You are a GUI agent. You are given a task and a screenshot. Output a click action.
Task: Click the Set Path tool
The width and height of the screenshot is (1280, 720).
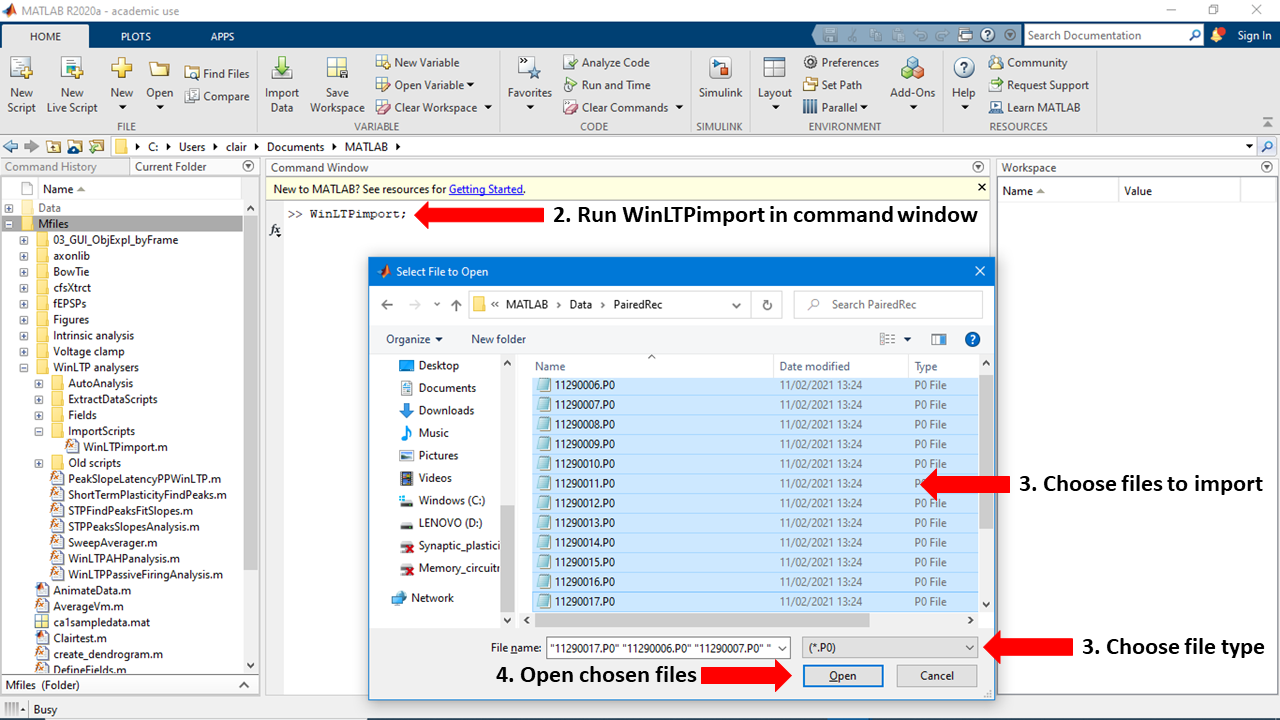point(832,85)
